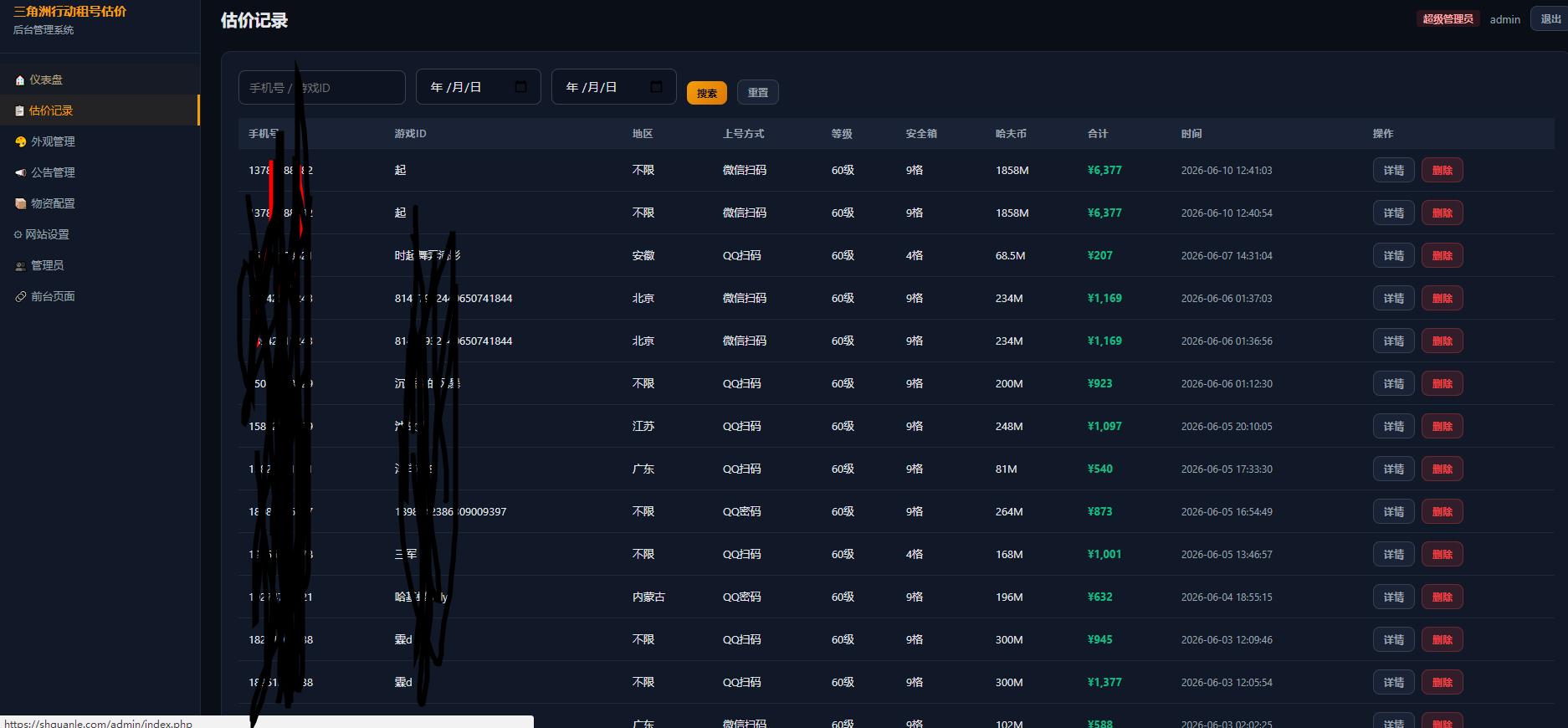Click the 哈夫币 column header
The image size is (1568, 728).
1011,134
